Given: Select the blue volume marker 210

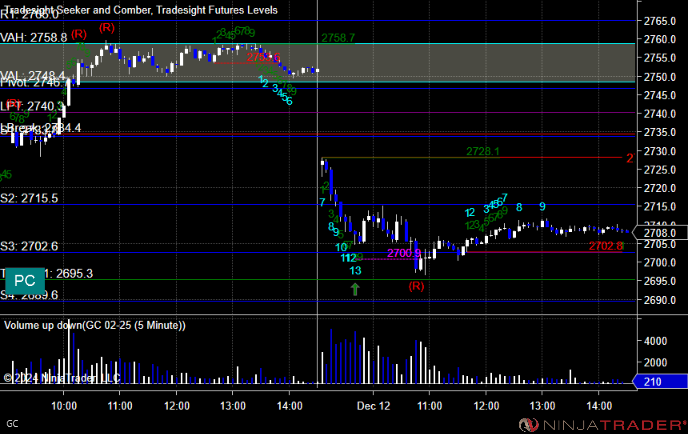Looking at the screenshot, I should tap(660, 381).
